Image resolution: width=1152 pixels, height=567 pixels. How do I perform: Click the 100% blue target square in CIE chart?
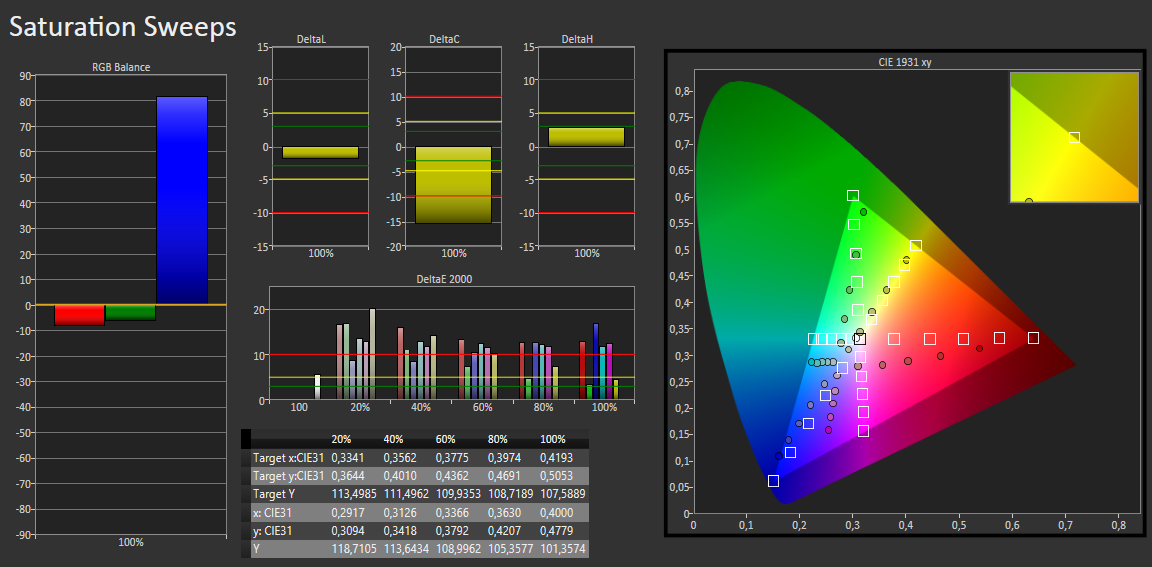coord(774,480)
